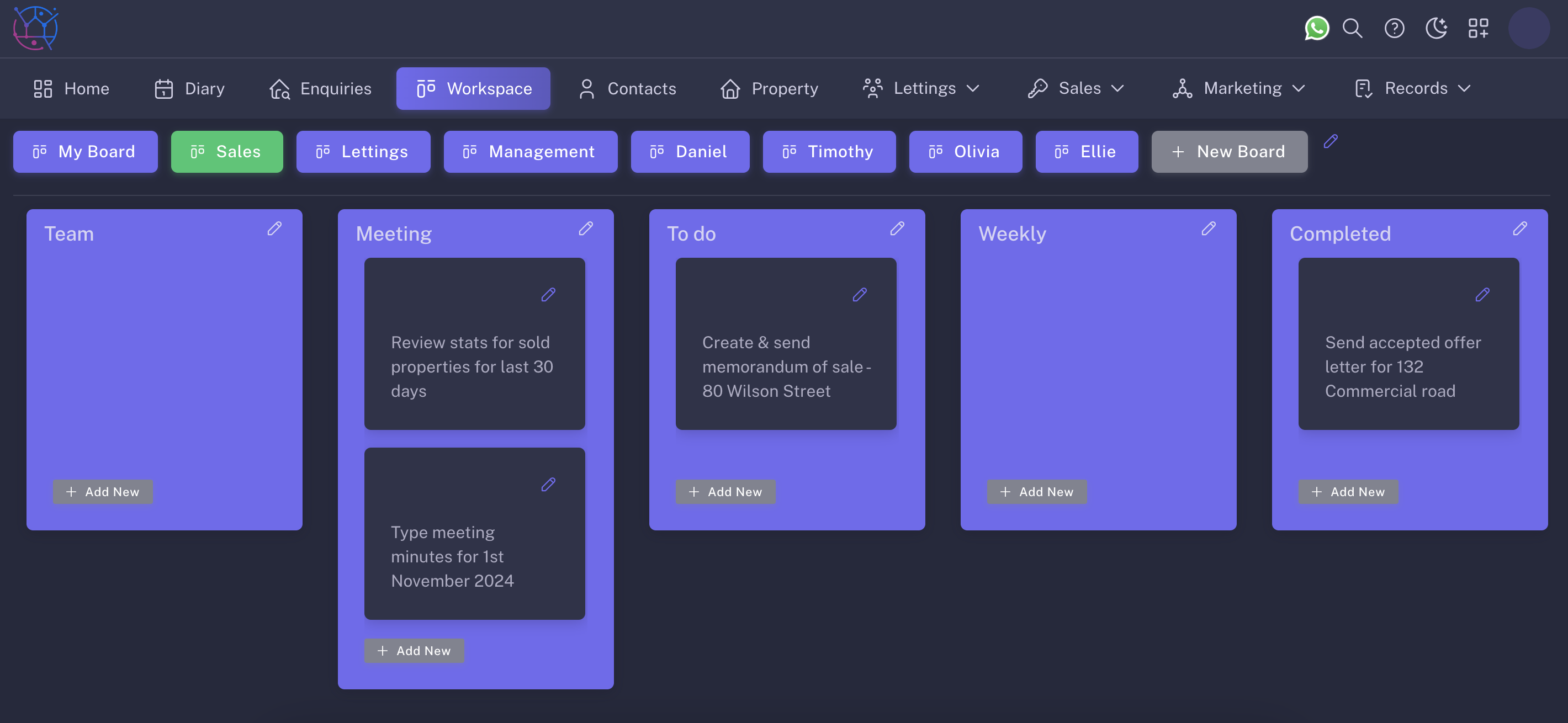Click the search magnifier icon

pyautogui.click(x=1352, y=28)
